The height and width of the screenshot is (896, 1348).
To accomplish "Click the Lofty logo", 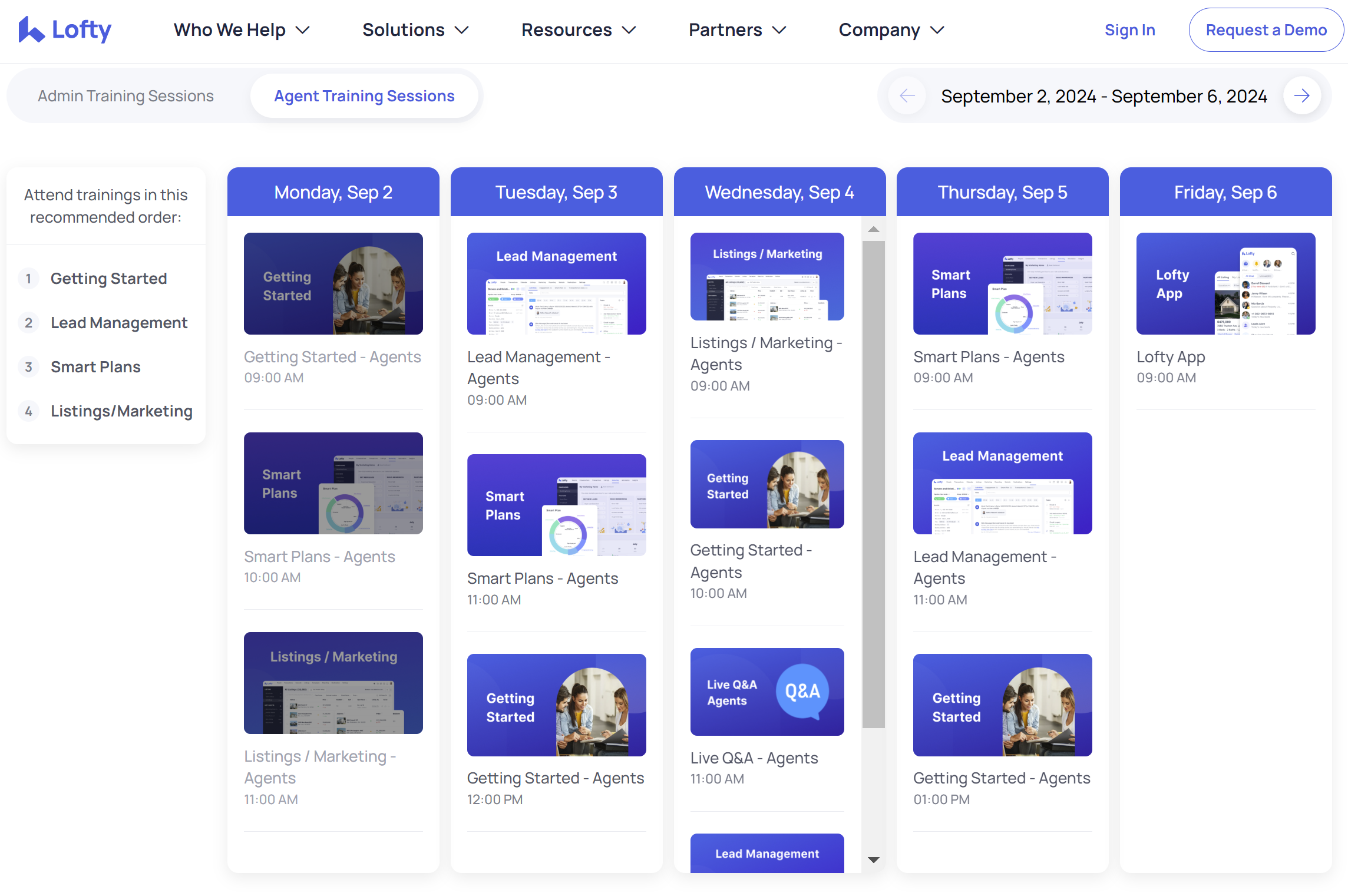I will tap(65, 29).
